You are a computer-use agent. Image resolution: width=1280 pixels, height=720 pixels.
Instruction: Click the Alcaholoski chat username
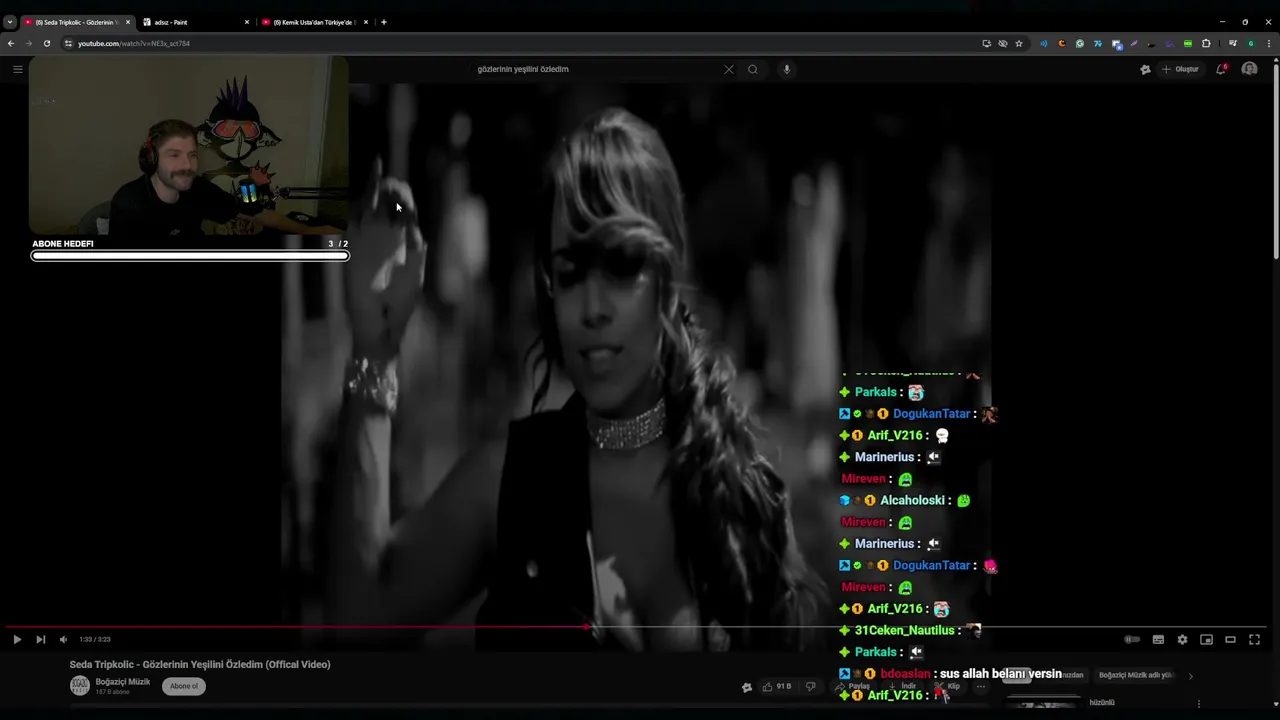pyautogui.click(x=912, y=500)
